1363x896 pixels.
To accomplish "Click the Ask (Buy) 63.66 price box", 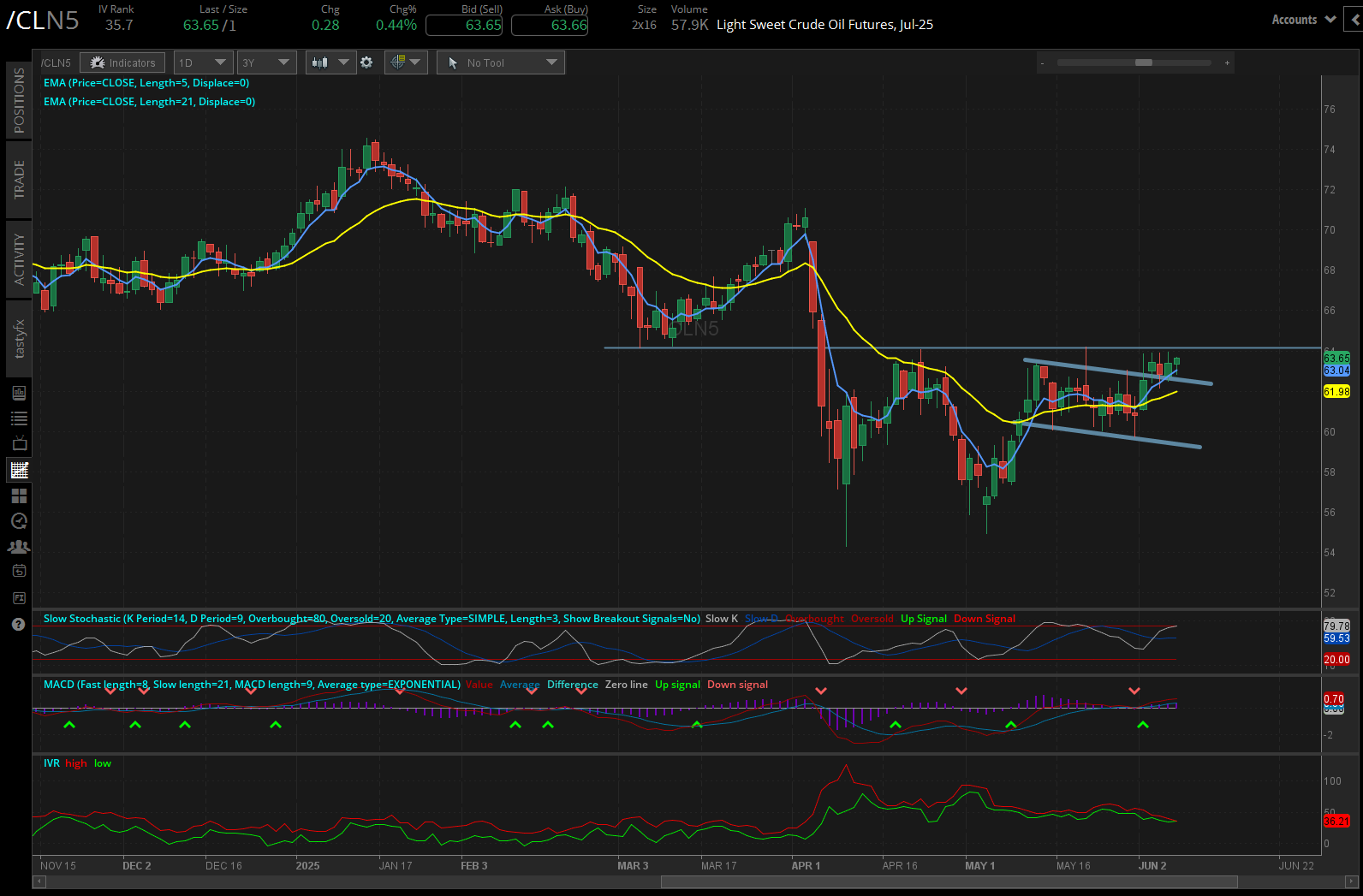I will (550, 25).
